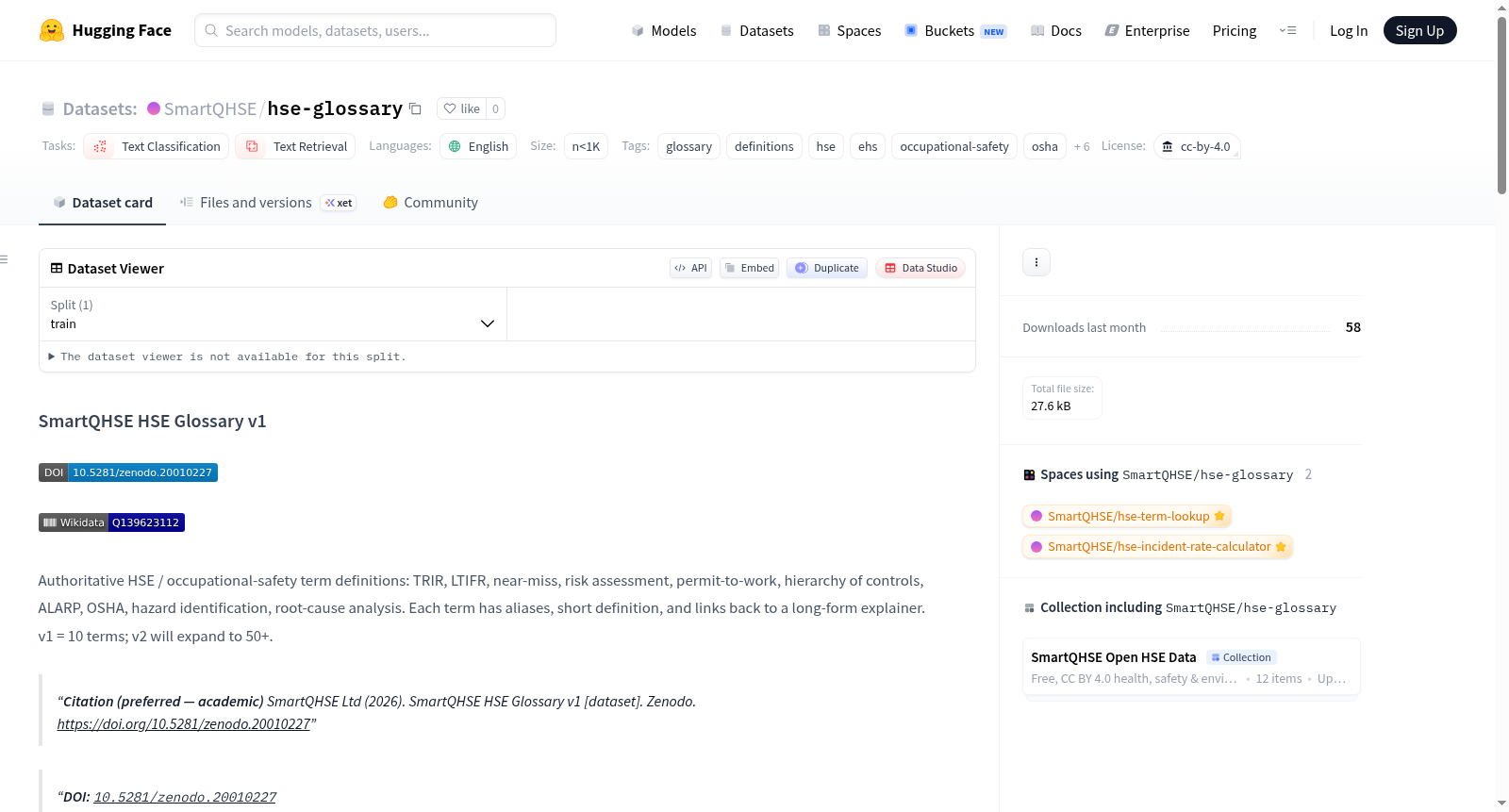Click the Embed button
1509x812 pixels.
point(749,268)
